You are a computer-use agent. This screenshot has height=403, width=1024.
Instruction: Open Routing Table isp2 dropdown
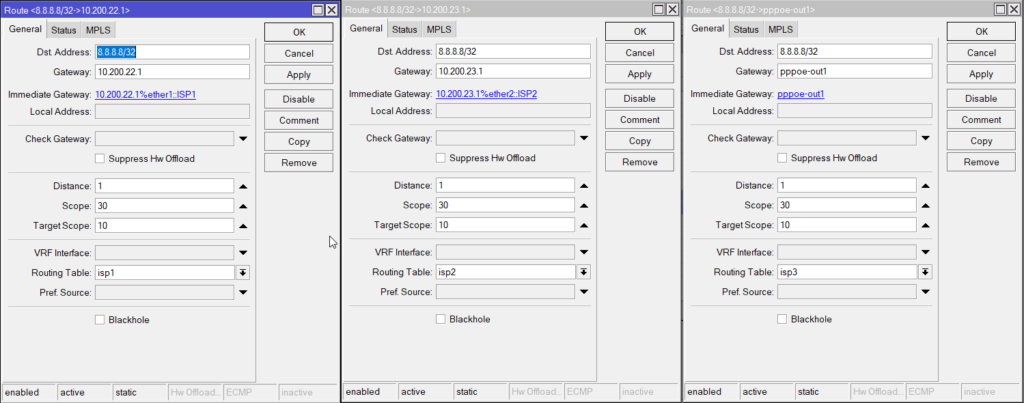(584, 272)
